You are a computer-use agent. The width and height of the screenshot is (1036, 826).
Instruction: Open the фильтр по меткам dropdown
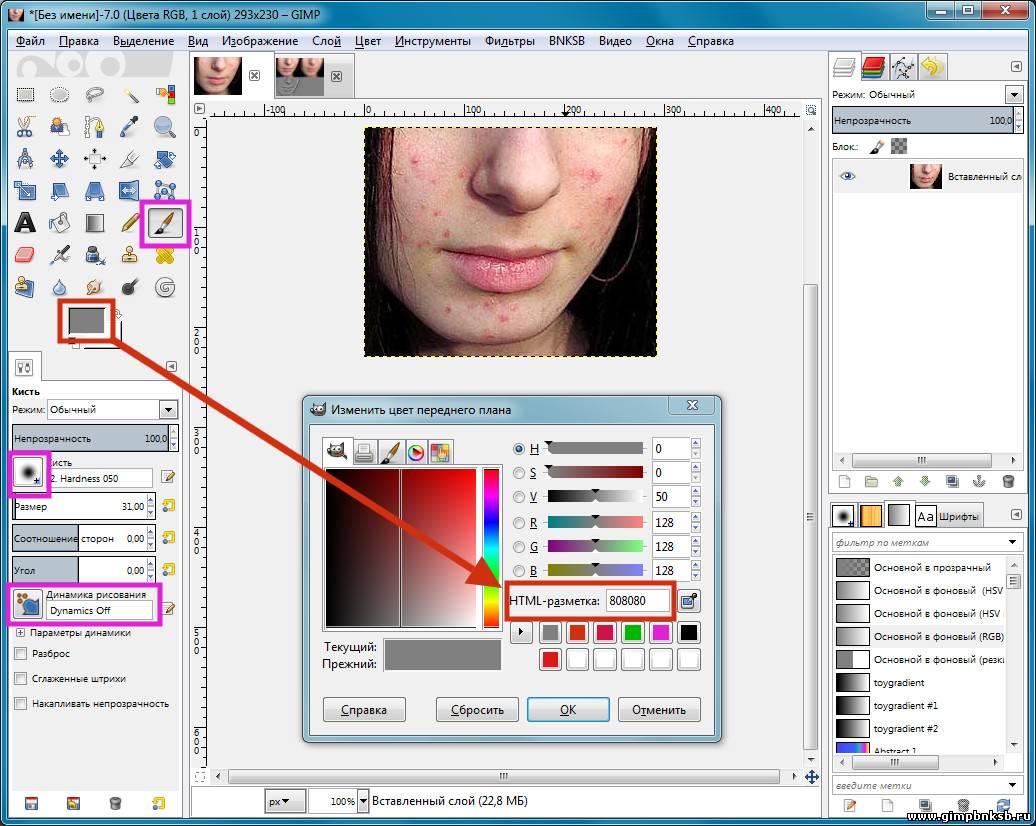coord(1012,543)
